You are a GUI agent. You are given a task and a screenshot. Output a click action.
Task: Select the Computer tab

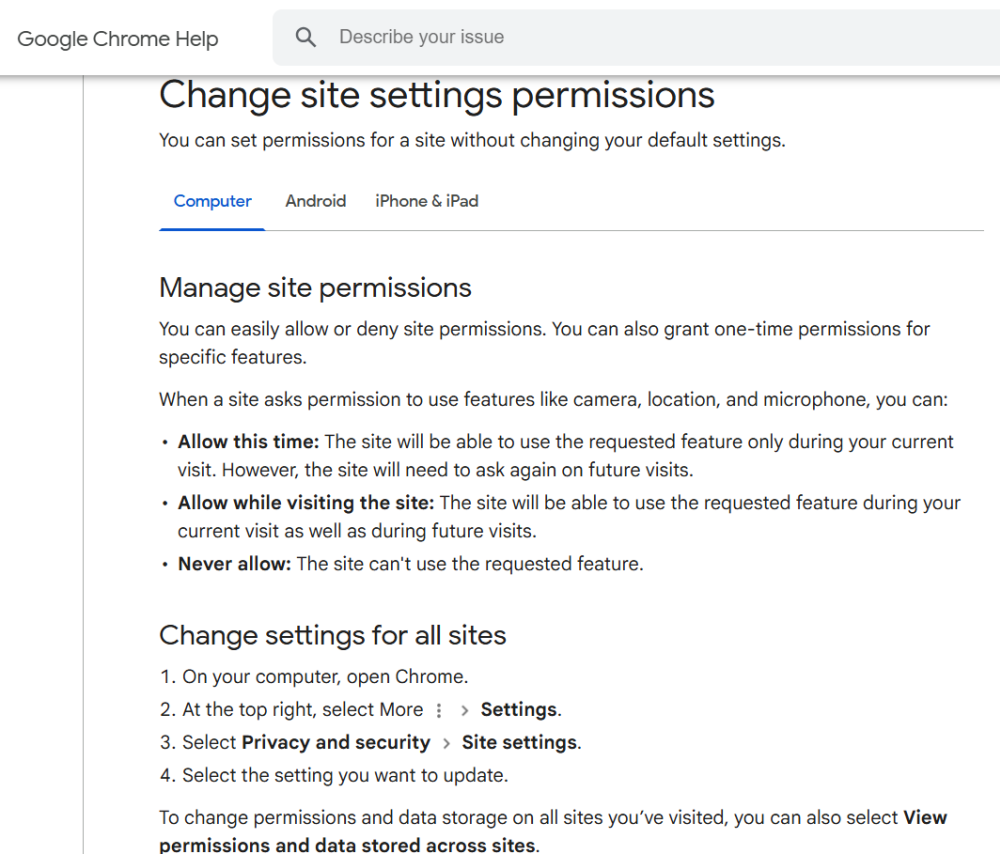click(x=212, y=201)
